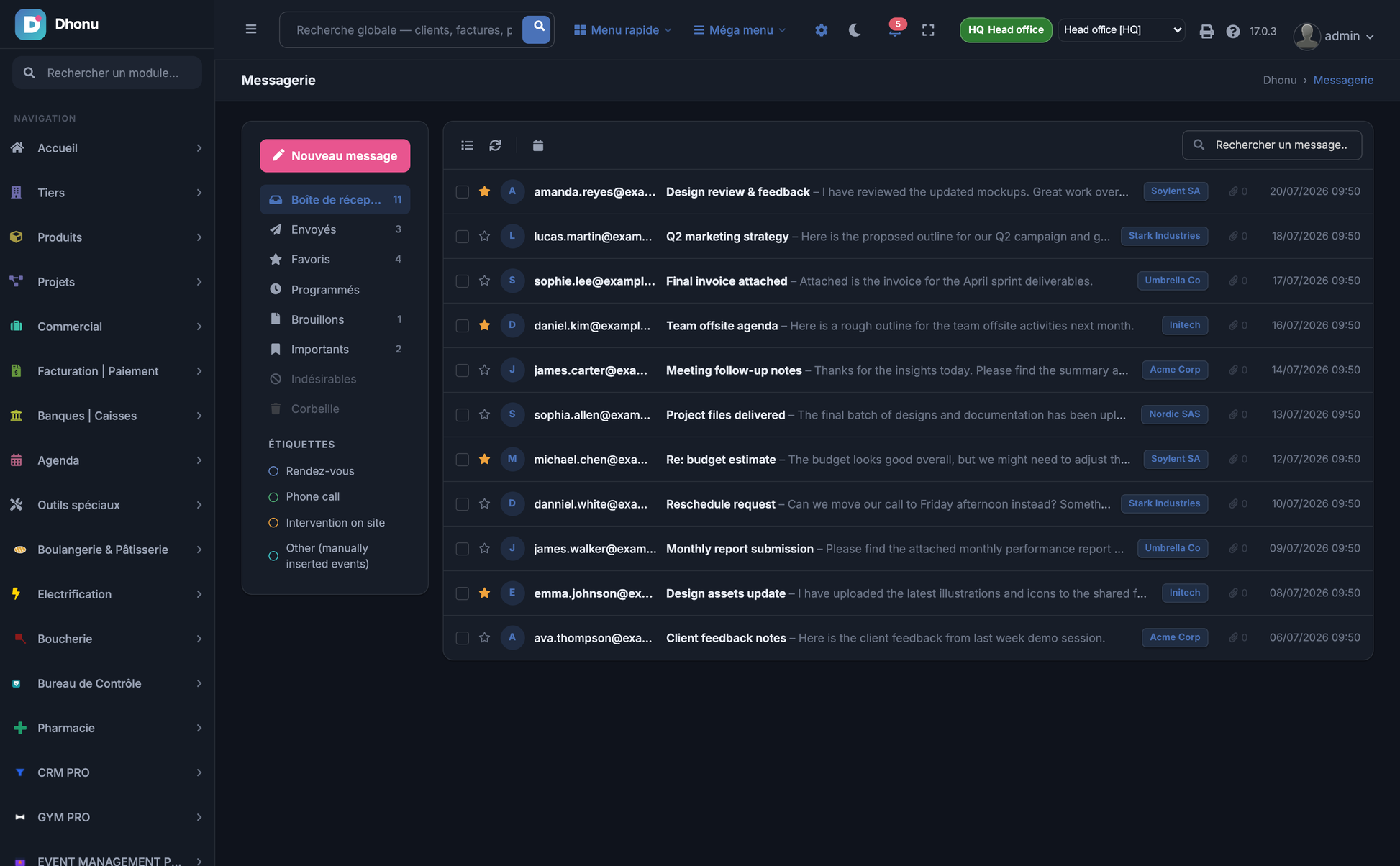Check the emma.johnson message checkbox

[x=462, y=593]
